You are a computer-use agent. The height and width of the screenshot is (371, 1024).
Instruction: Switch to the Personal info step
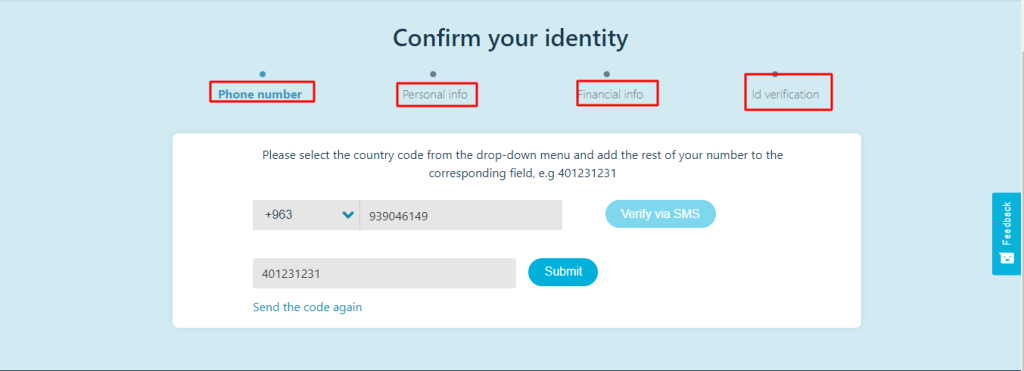click(435, 94)
